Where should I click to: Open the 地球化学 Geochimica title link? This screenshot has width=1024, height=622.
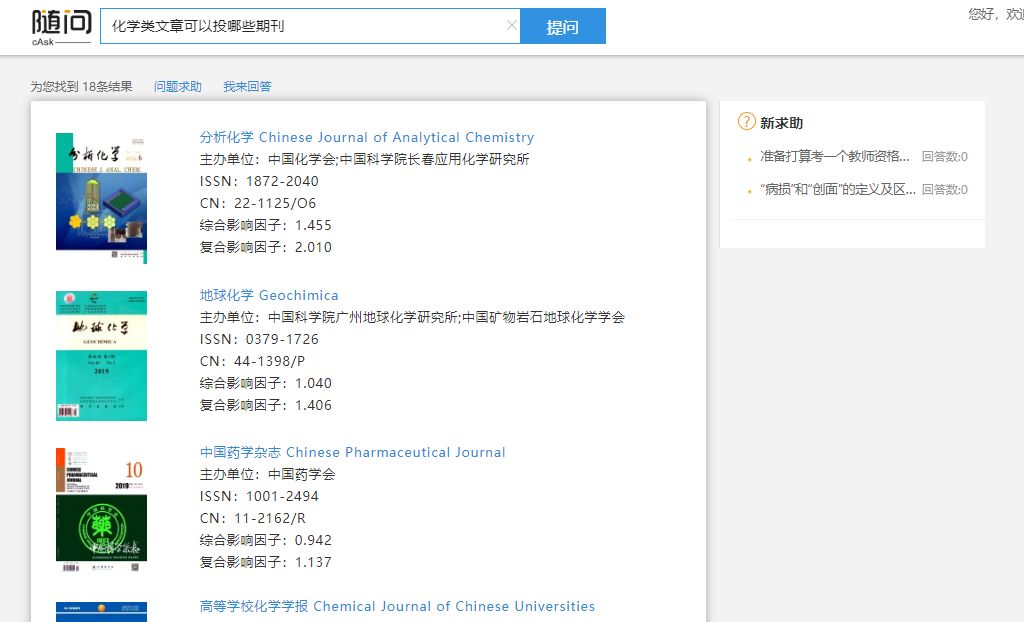(x=269, y=296)
